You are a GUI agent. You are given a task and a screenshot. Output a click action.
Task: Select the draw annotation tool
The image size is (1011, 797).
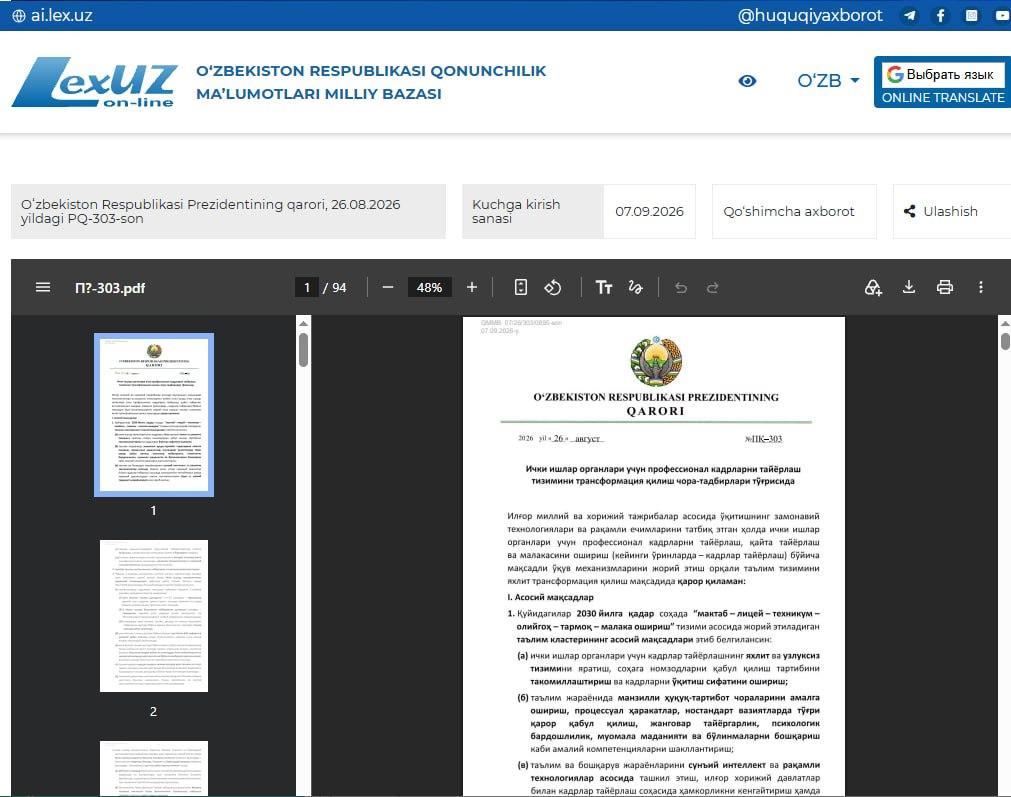[x=635, y=287]
